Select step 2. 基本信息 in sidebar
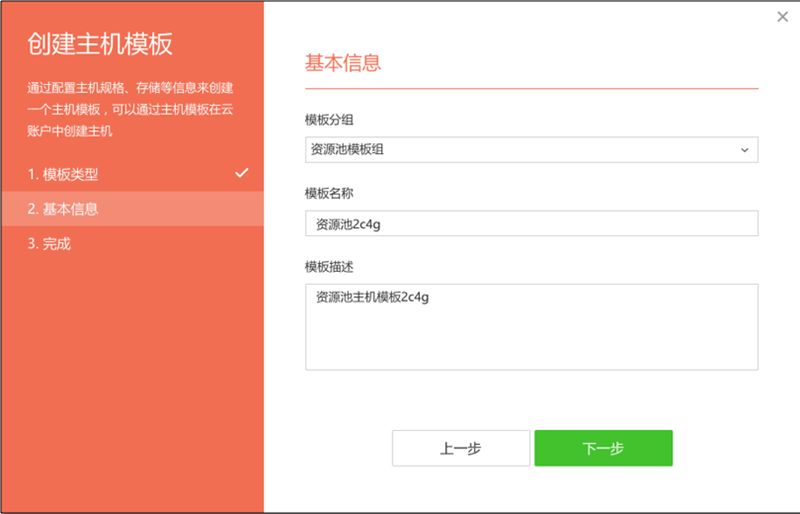Screen dimensions: 800x514 [63, 209]
